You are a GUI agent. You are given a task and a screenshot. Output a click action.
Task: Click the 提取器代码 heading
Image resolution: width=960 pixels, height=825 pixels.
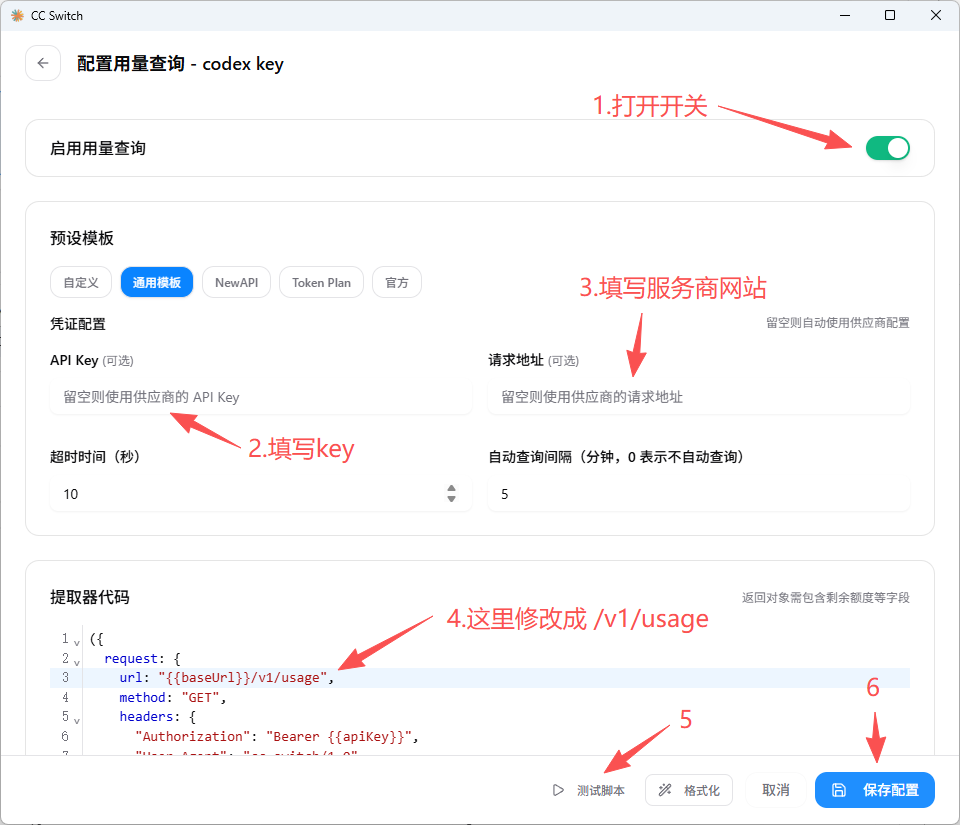[x=90, y=597]
